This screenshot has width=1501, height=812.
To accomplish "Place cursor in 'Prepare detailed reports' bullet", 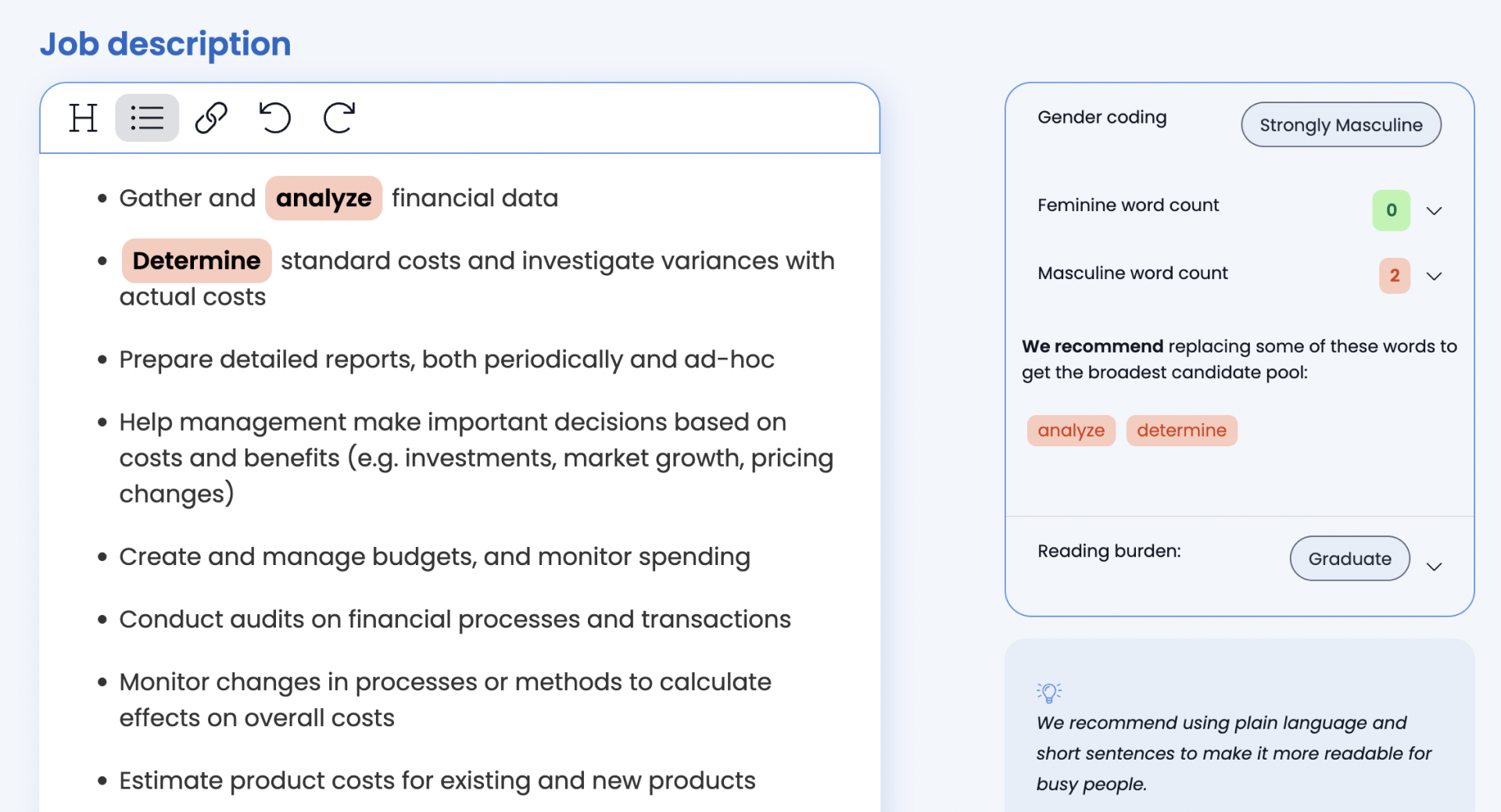I will click(446, 359).
